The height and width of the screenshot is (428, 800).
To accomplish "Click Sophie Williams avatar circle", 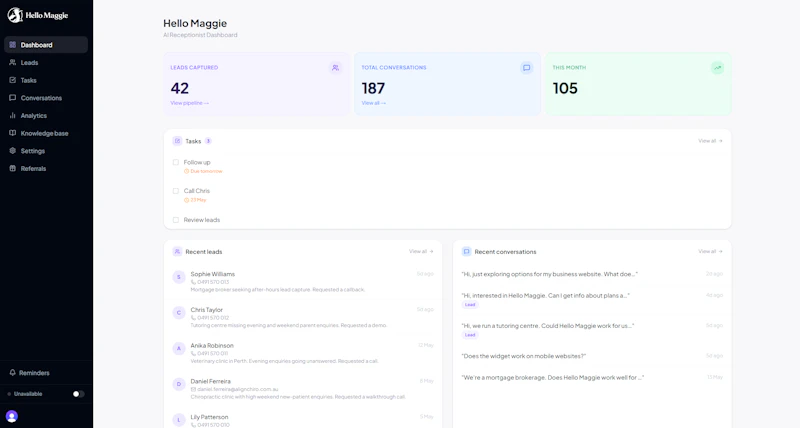I will click(x=179, y=277).
